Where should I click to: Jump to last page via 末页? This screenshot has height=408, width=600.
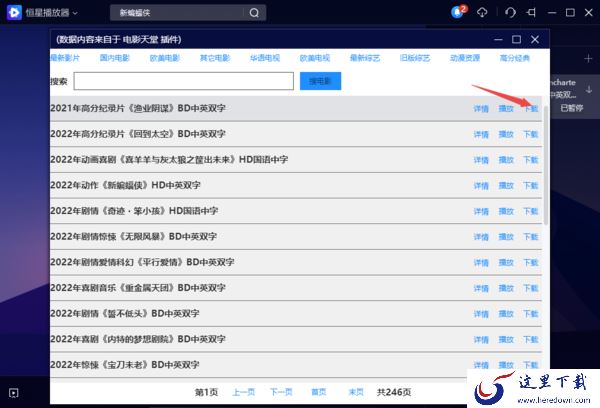[356, 392]
